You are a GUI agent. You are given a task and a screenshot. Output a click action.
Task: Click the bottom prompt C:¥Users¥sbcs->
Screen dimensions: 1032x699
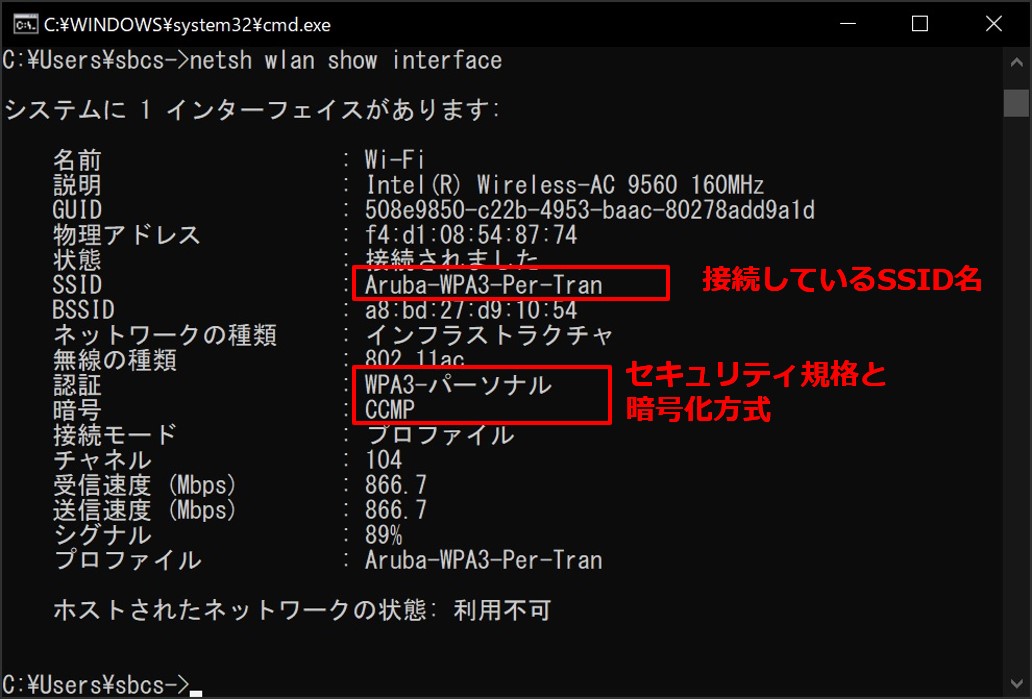click(96, 685)
